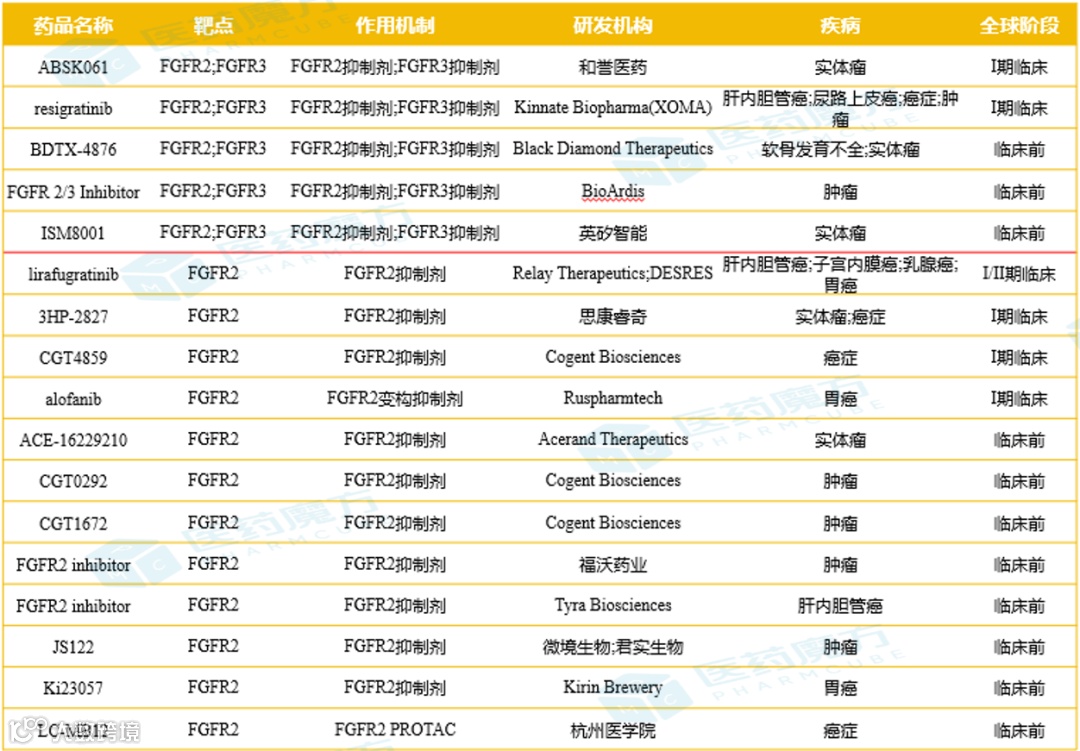Select the resigratinib drug name cell
This screenshot has height=751, width=1080.
(73, 109)
